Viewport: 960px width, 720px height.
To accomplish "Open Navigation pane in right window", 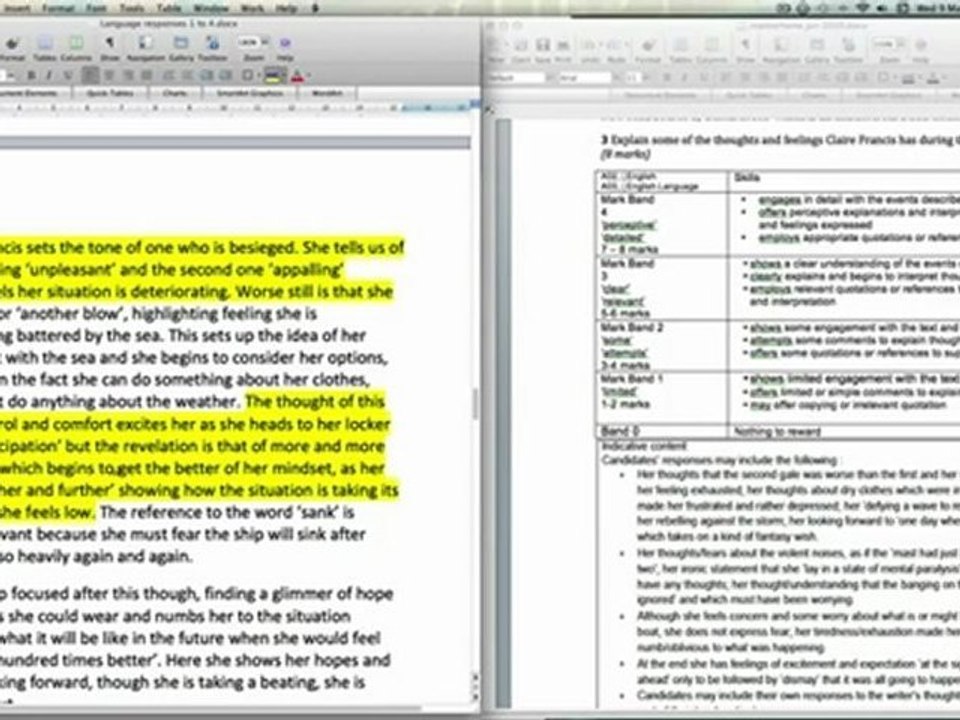I will (779, 45).
